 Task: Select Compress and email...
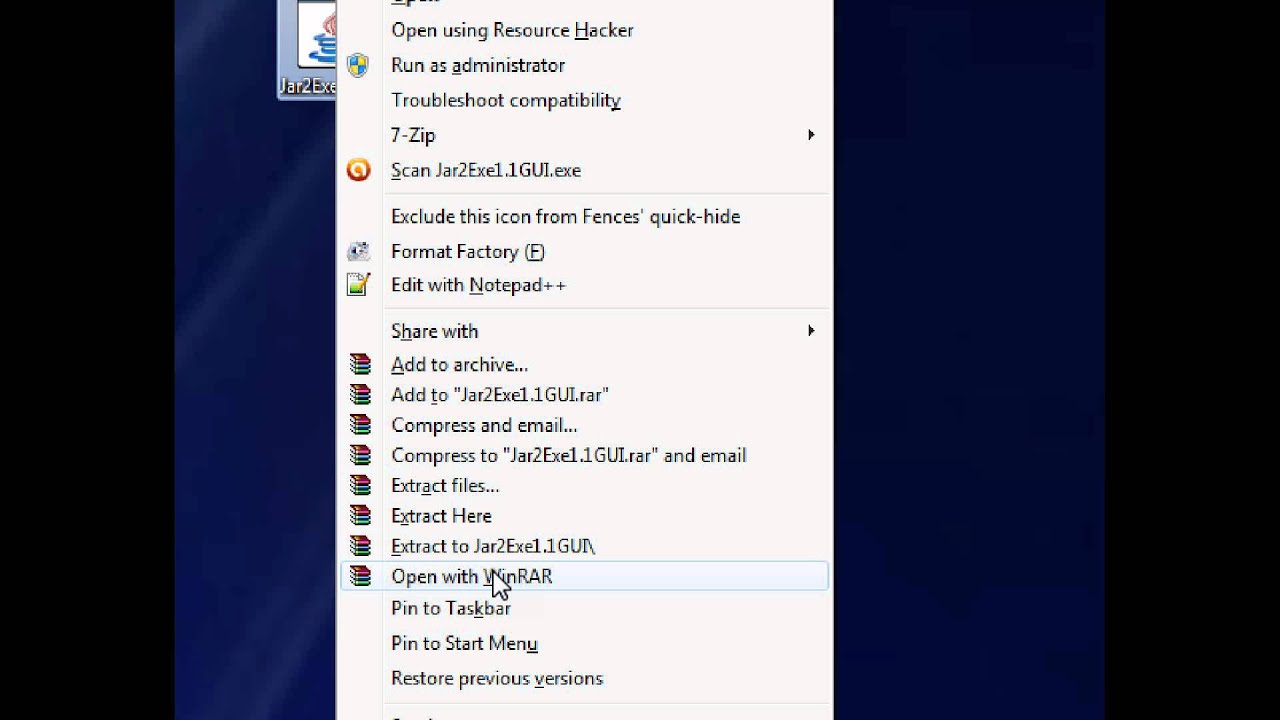click(484, 425)
